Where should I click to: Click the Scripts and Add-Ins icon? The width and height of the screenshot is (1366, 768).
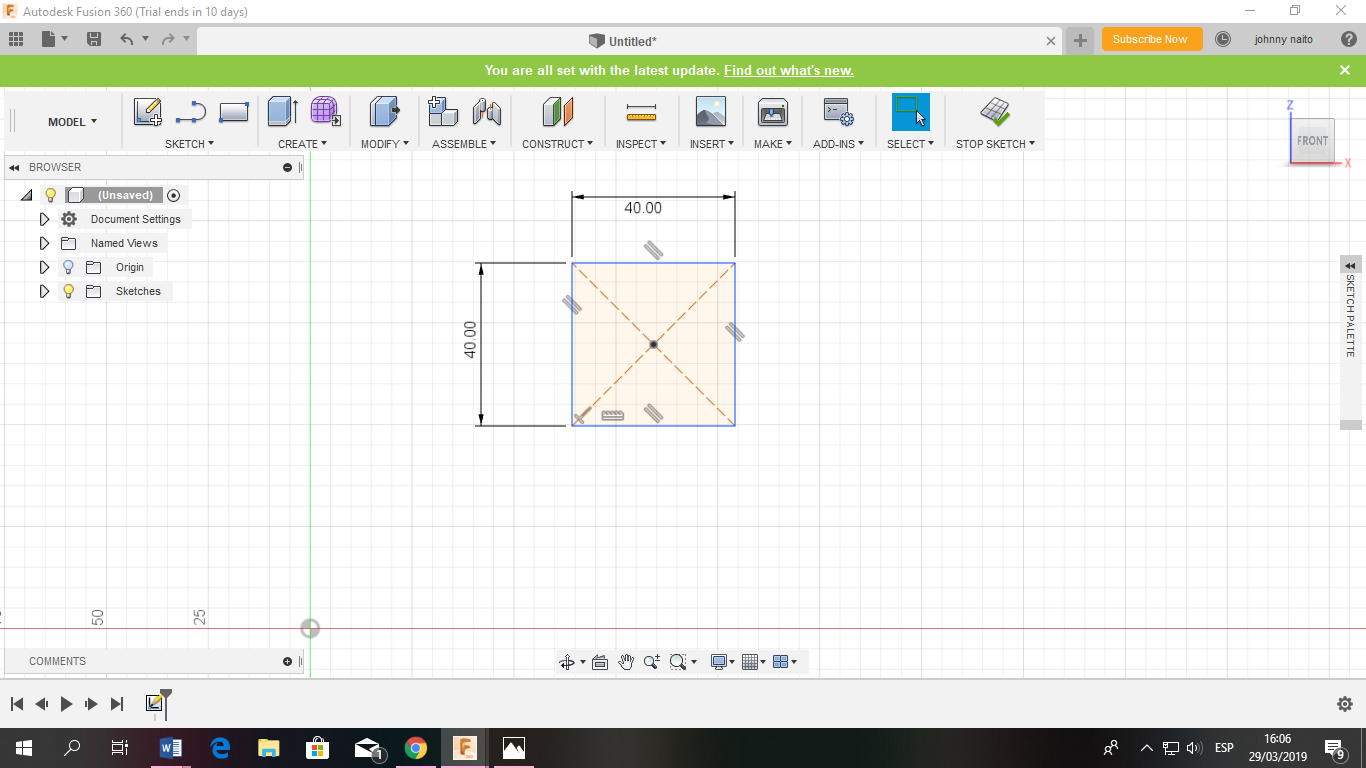click(x=838, y=112)
